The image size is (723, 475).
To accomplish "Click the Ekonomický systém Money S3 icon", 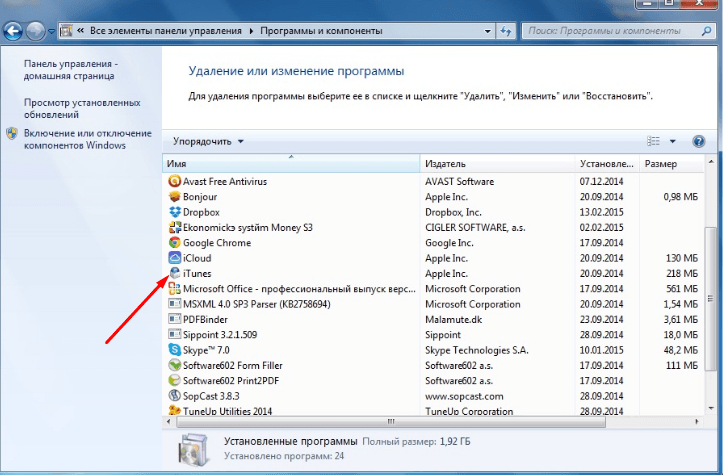I will point(174,227).
